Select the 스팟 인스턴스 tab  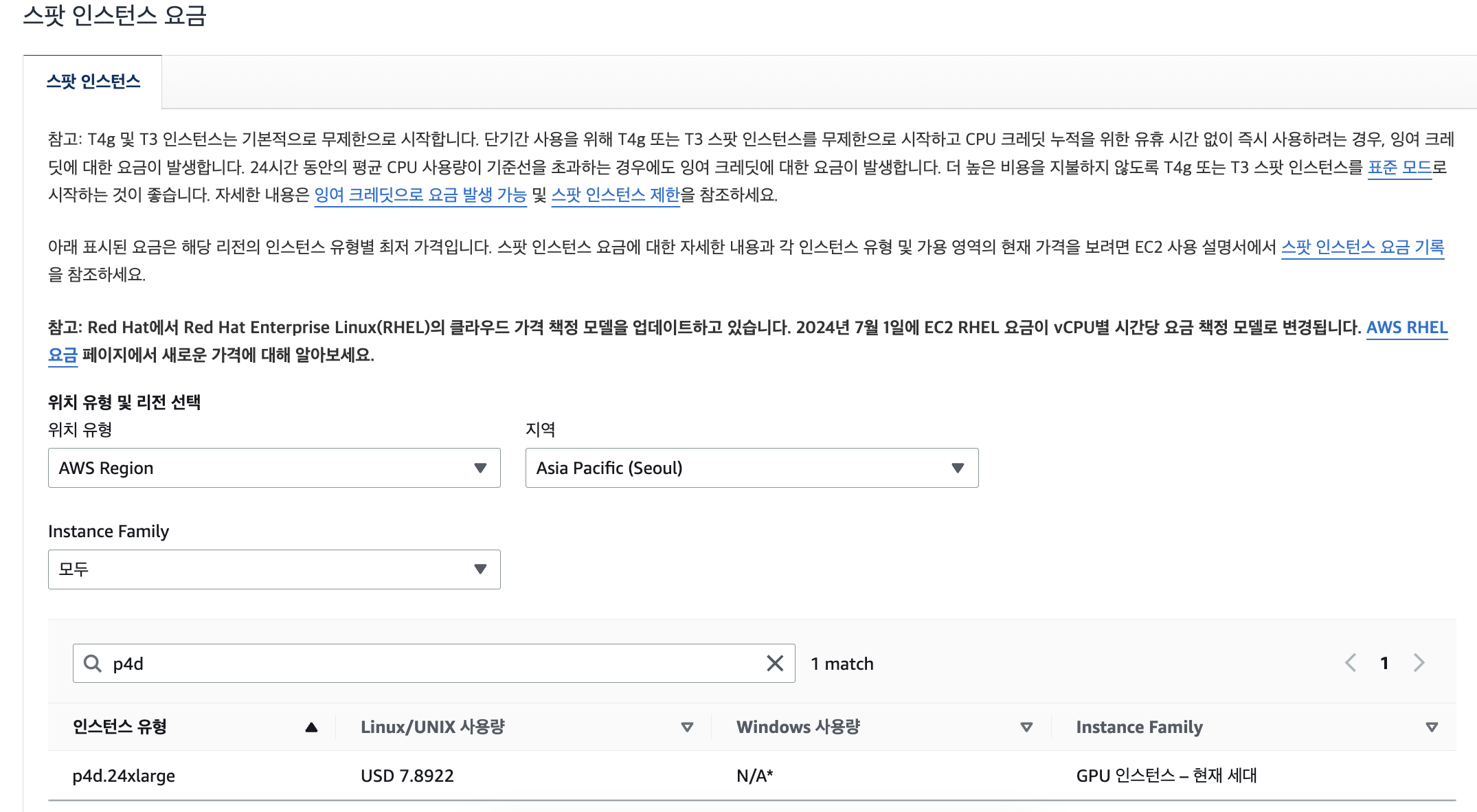click(93, 82)
